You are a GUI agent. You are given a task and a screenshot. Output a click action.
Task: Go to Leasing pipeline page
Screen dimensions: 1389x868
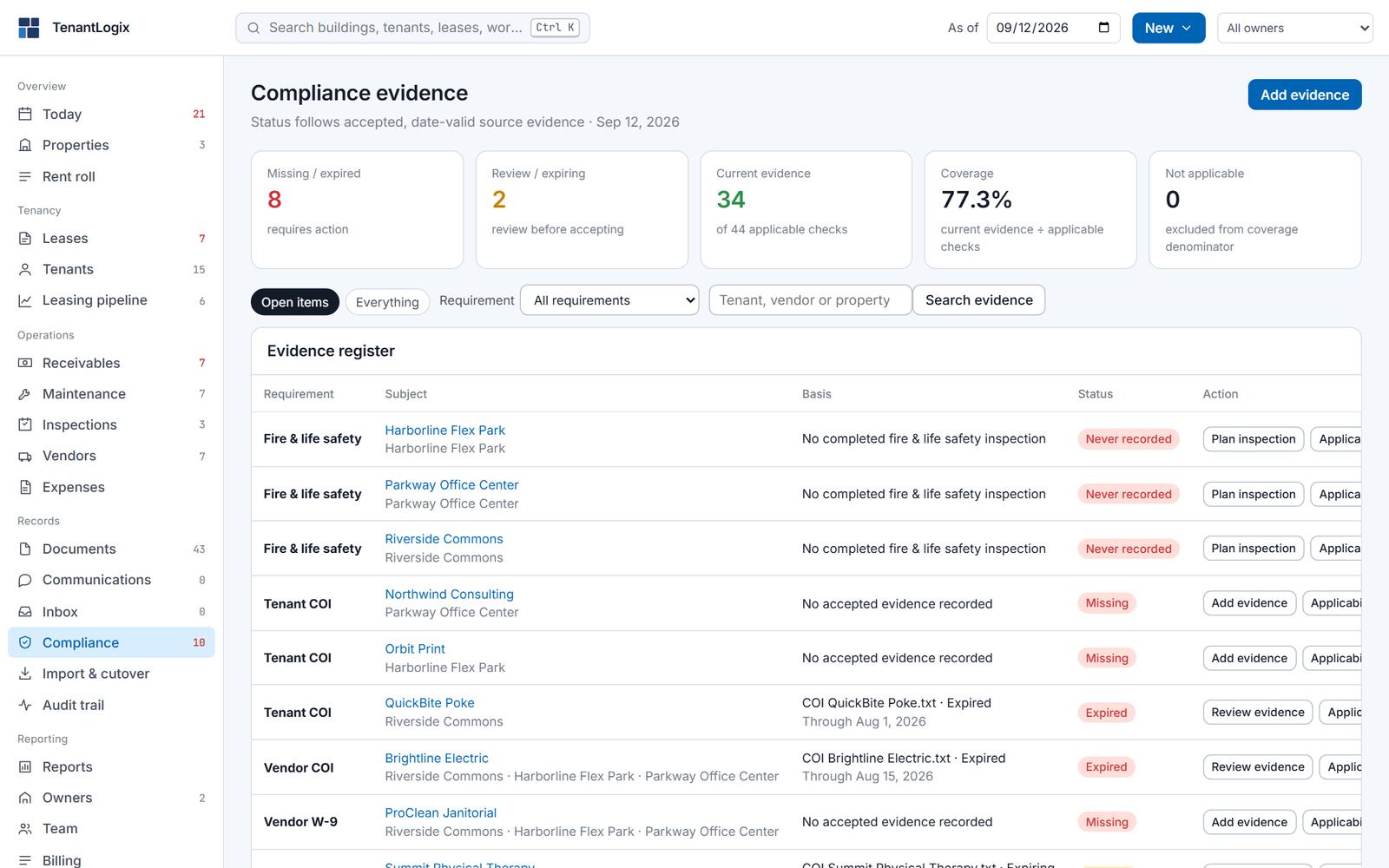(112, 300)
